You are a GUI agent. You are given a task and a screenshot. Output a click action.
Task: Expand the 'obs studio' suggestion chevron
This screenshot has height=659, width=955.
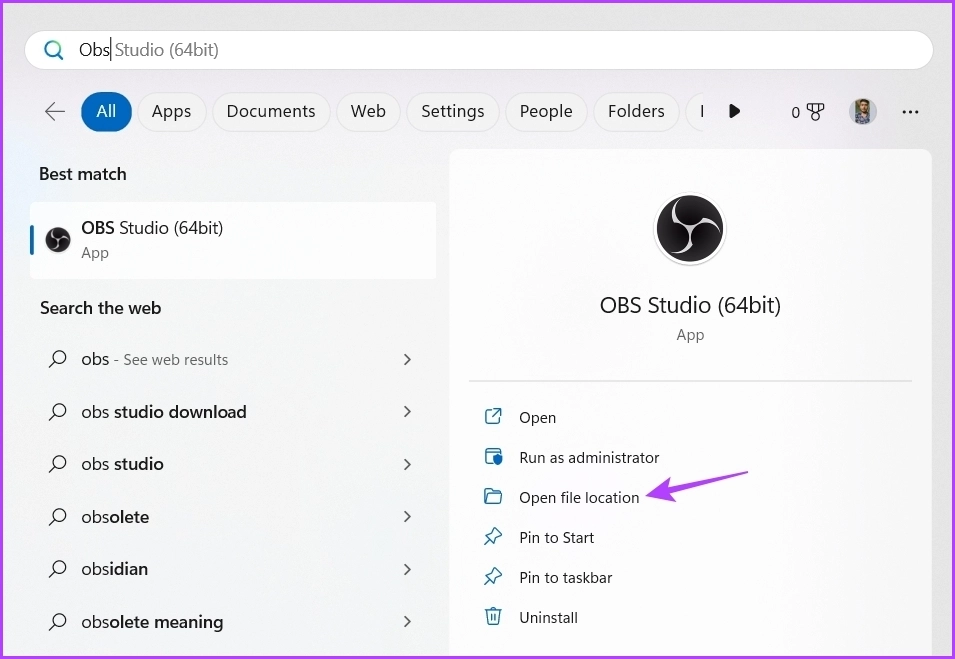click(x=407, y=464)
